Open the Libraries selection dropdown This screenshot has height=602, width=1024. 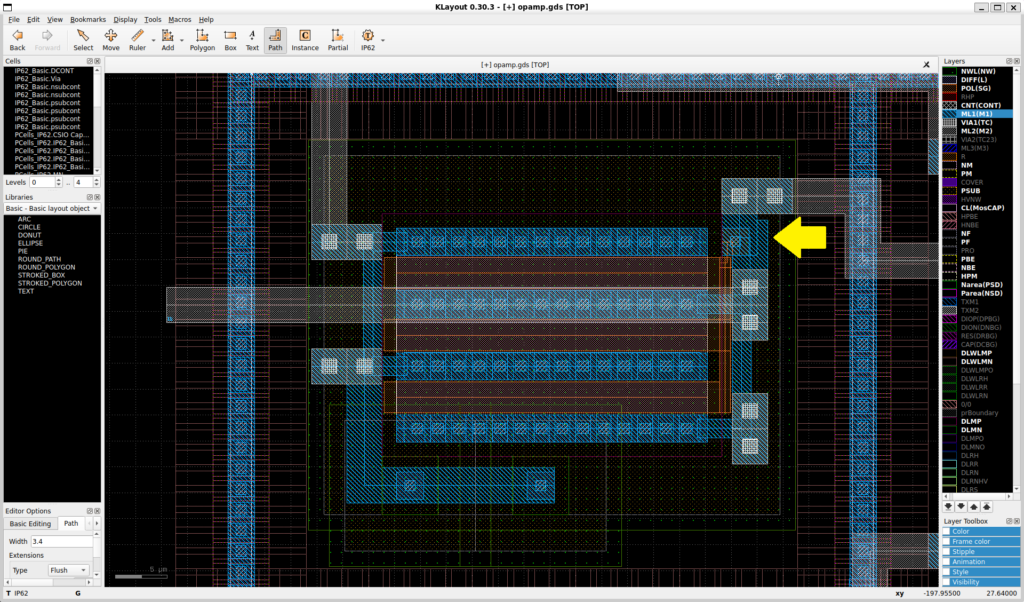coord(52,208)
